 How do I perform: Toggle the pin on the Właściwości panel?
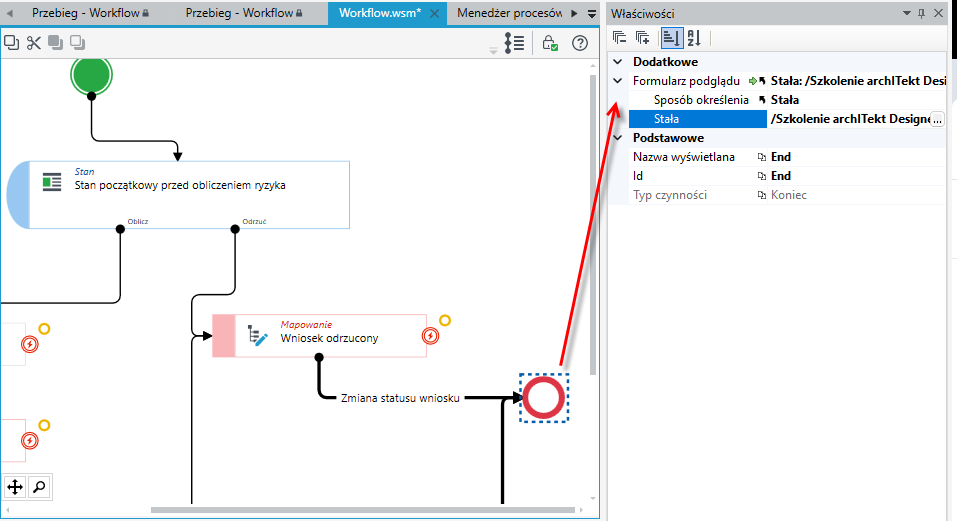[x=922, y=13]
